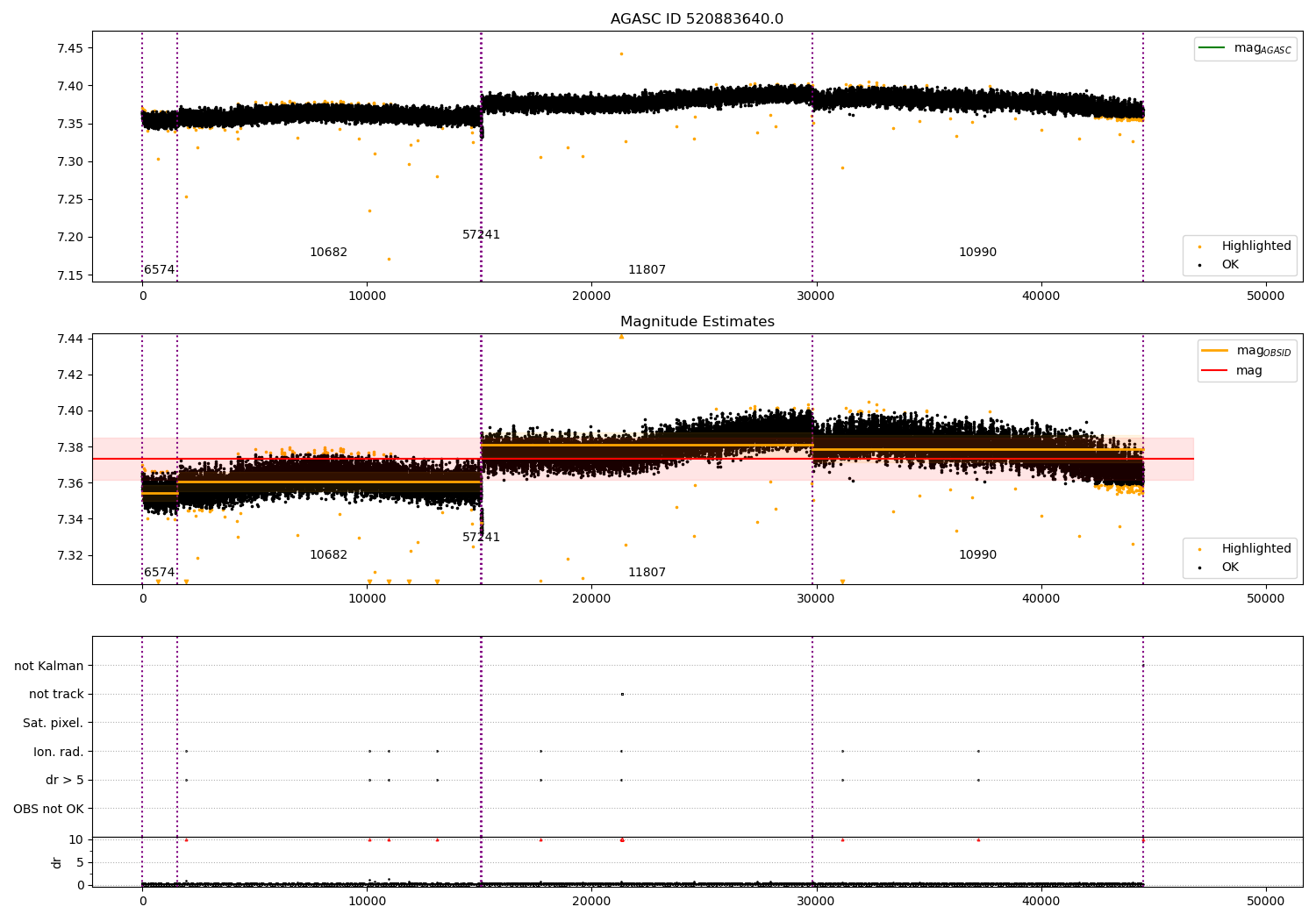Viewport: 1316px width, 921px height.
Task: Click the 7.36 y-axis tick label
Action: pos(70,483)
